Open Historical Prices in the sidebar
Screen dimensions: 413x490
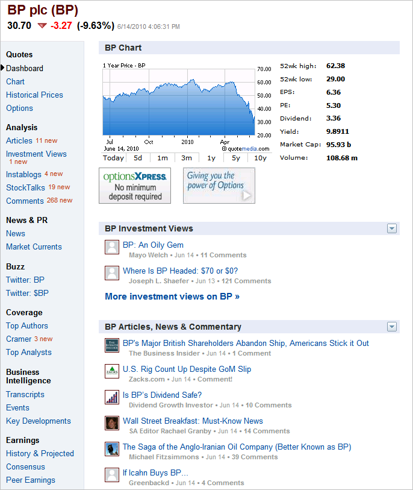pos(34,95)
